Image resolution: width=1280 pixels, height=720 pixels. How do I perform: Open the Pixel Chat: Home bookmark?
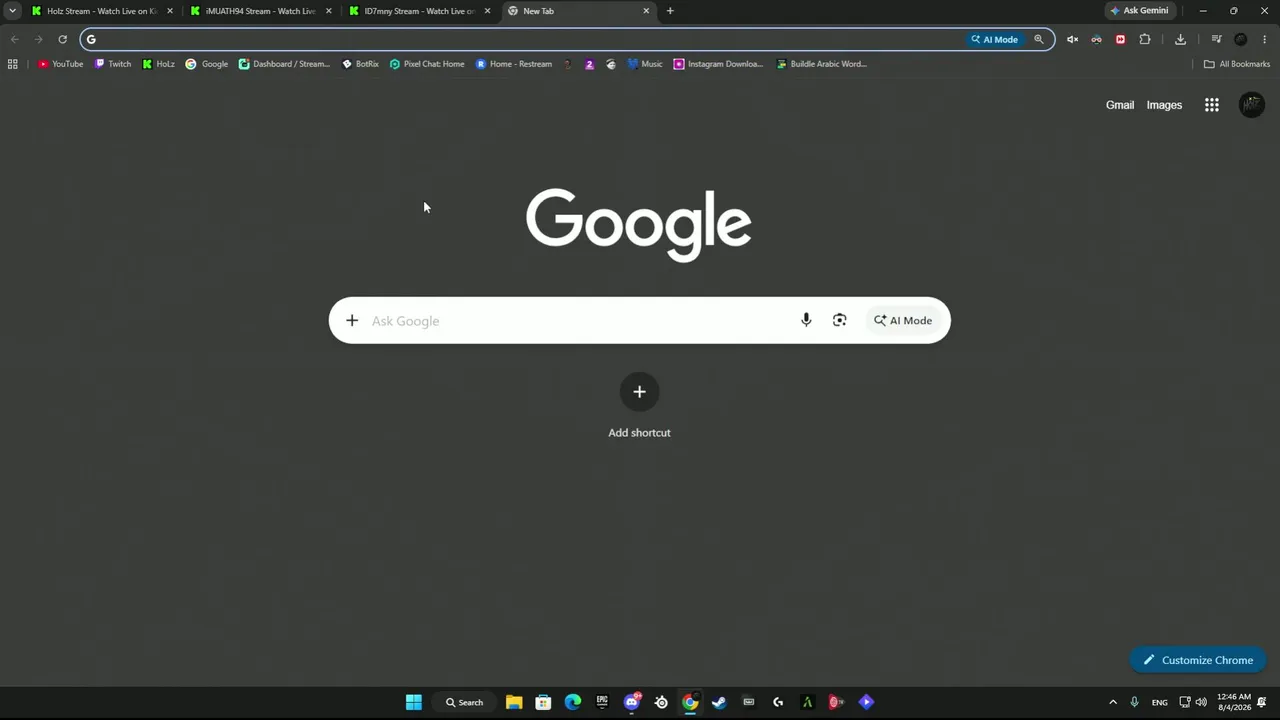coord(427,64)
